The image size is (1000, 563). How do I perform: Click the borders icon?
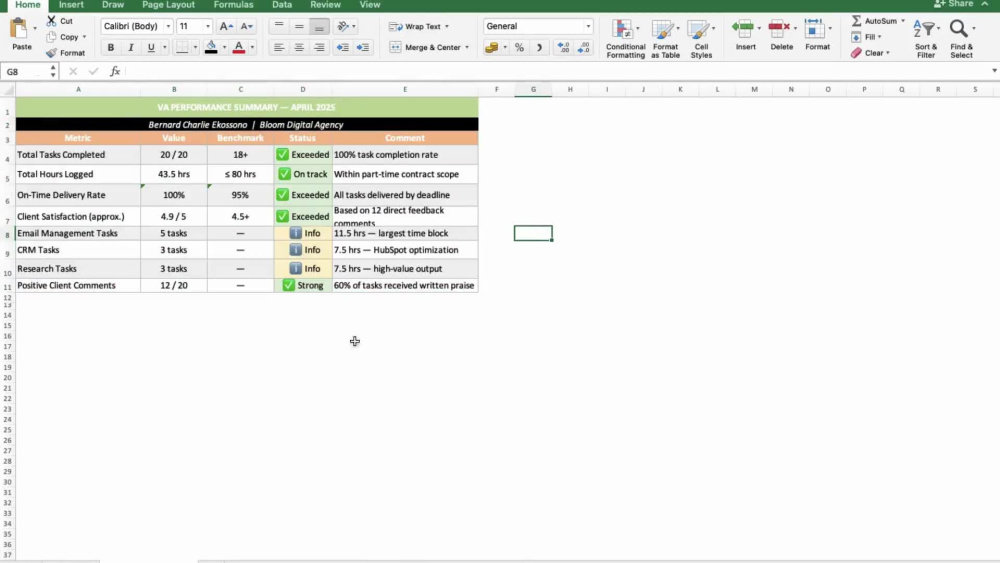pyautogui.click(x=182, y=47)
